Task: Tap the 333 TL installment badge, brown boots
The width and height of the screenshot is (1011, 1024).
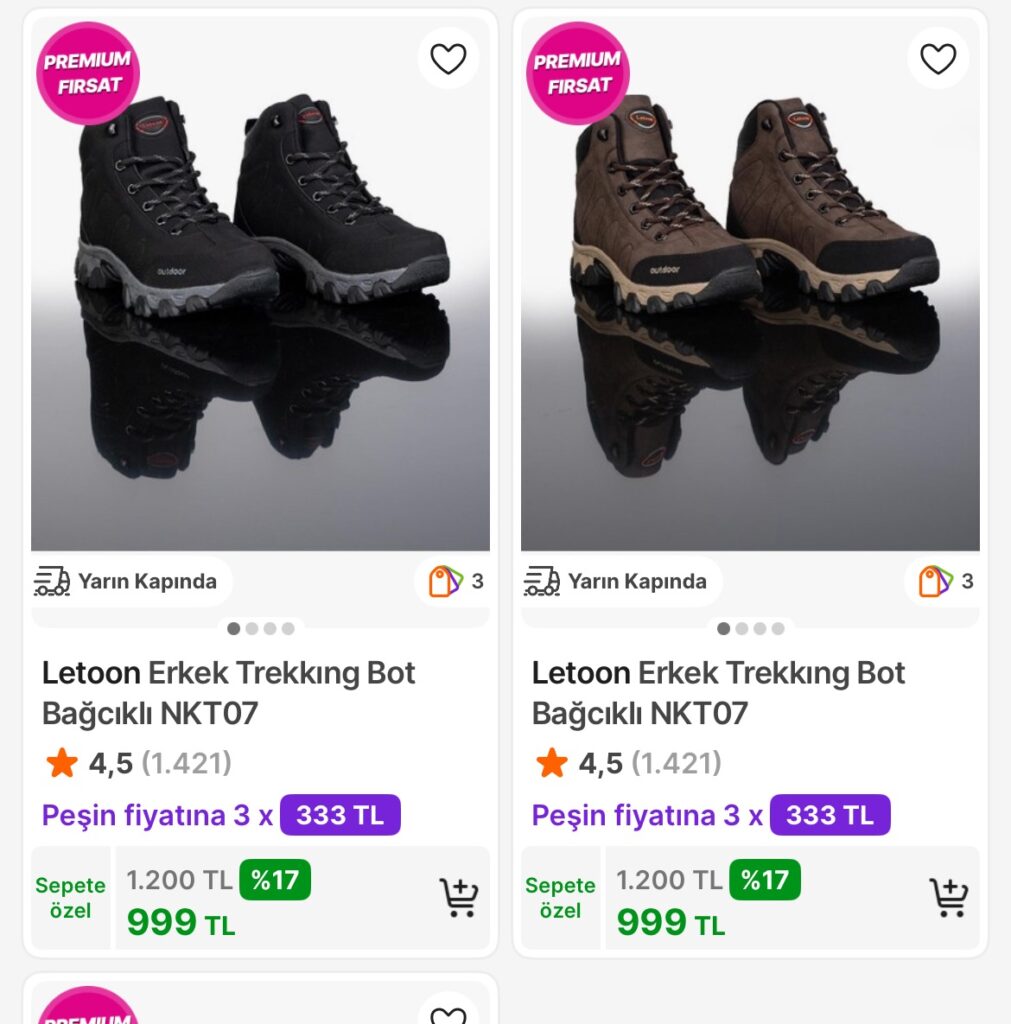Action: [830, 815]
